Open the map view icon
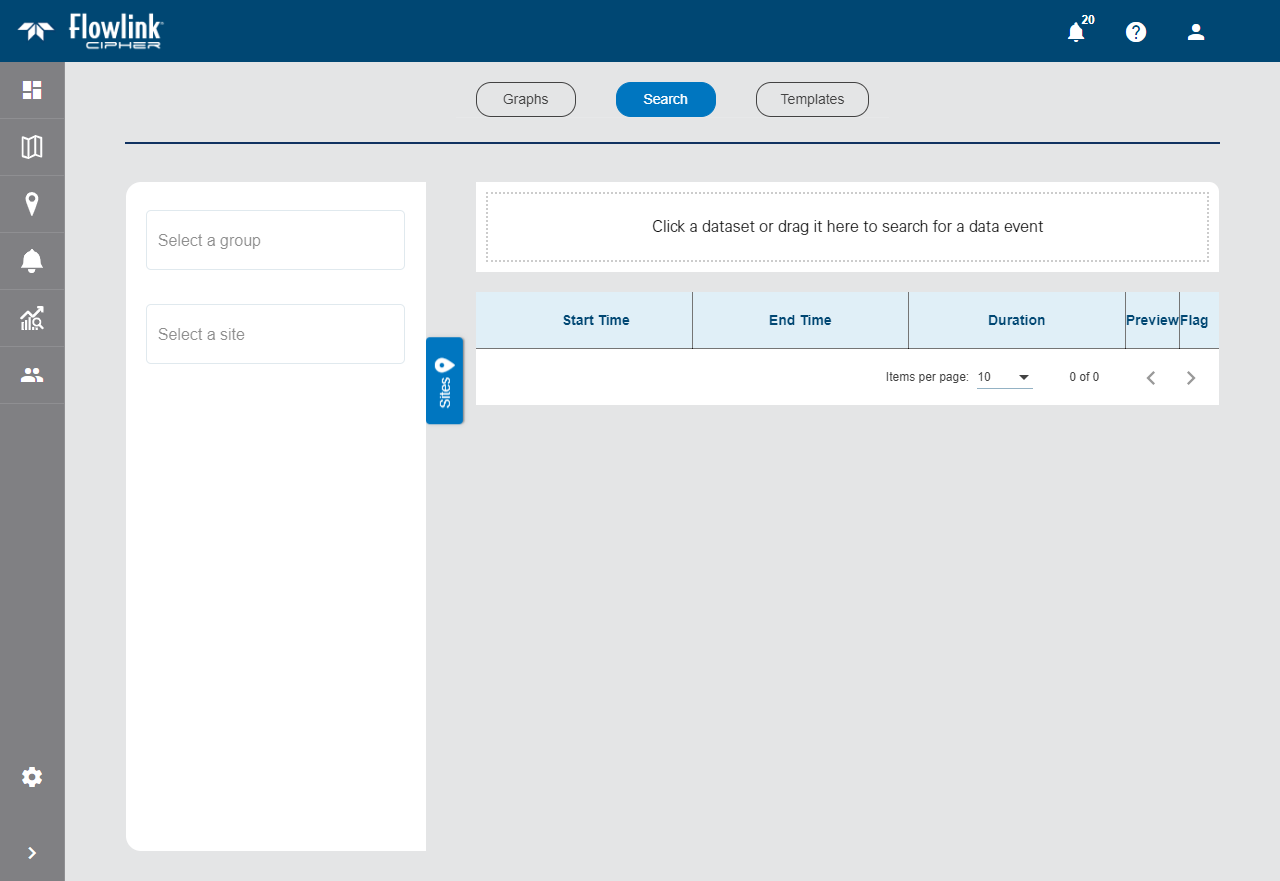The image size is (1280, 881). tap(32, 147)
